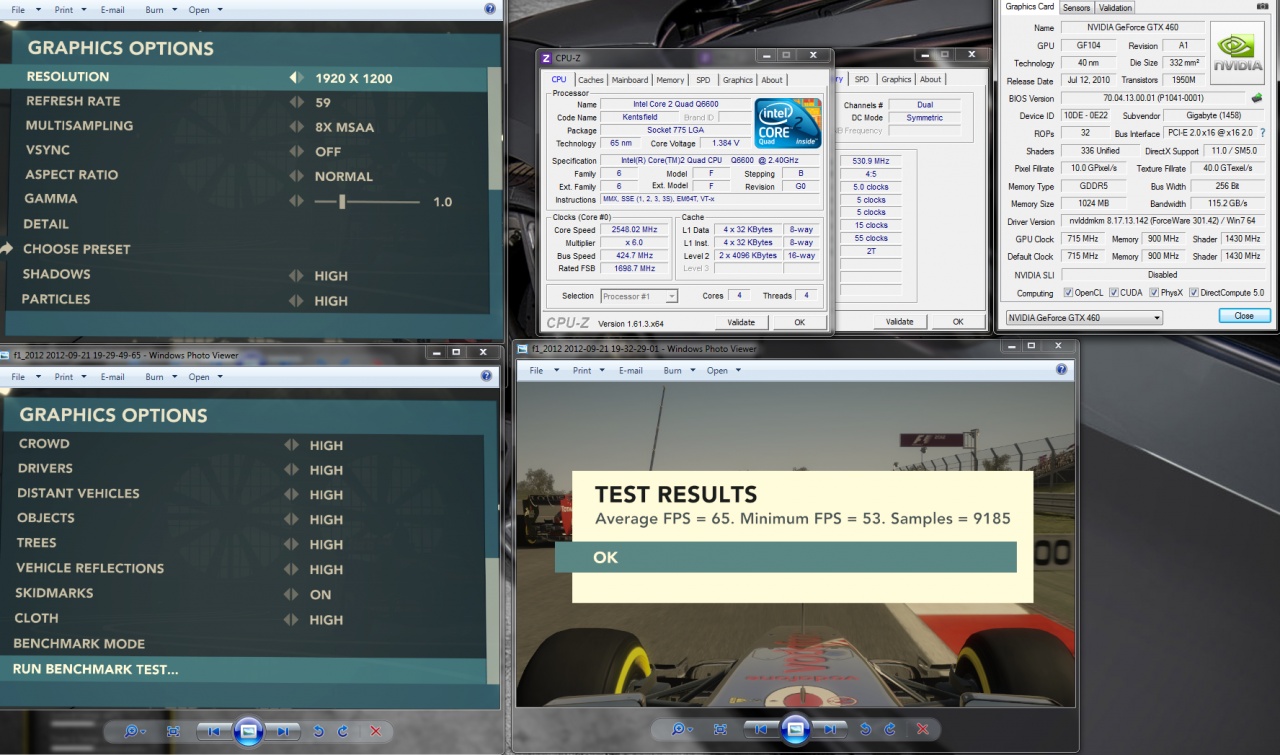Toggle the DirectCompute 5.0 checkbox

pos(1193,293)
